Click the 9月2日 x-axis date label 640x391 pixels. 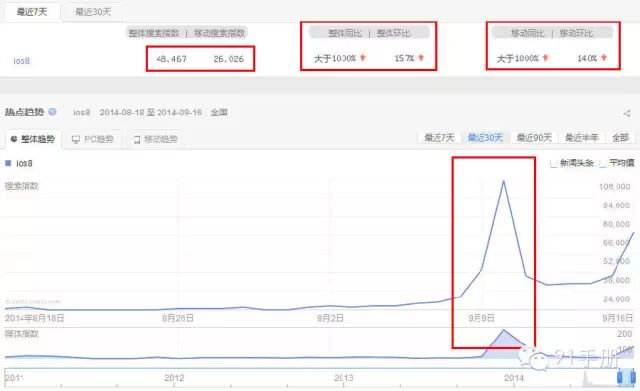coord(330,318)
